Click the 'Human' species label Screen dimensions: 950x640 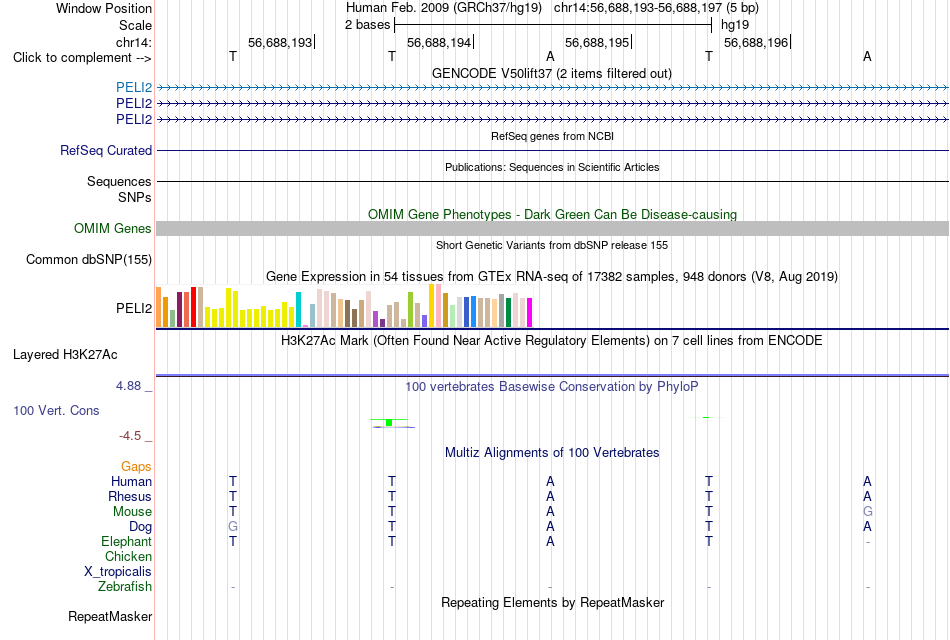click(131, 481)
